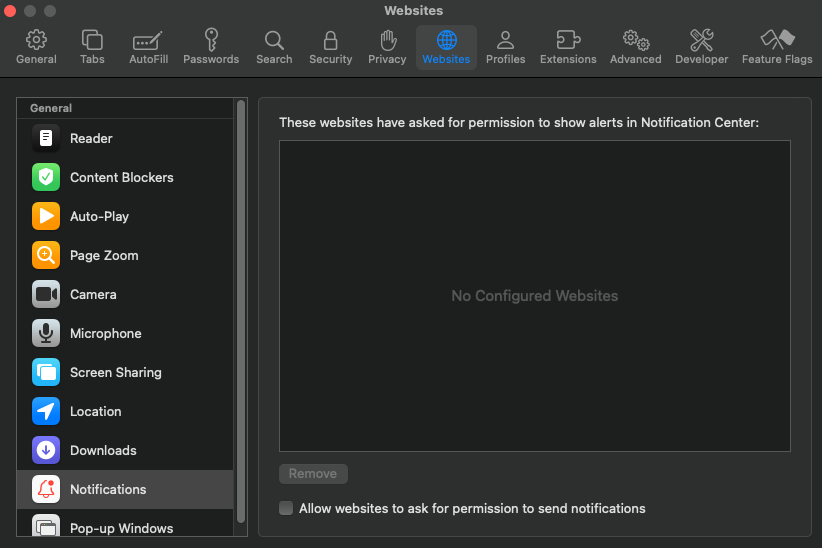Open the Passwords tab
The image size is (822, 548).
pyautogui.click(x=211, y=46)
